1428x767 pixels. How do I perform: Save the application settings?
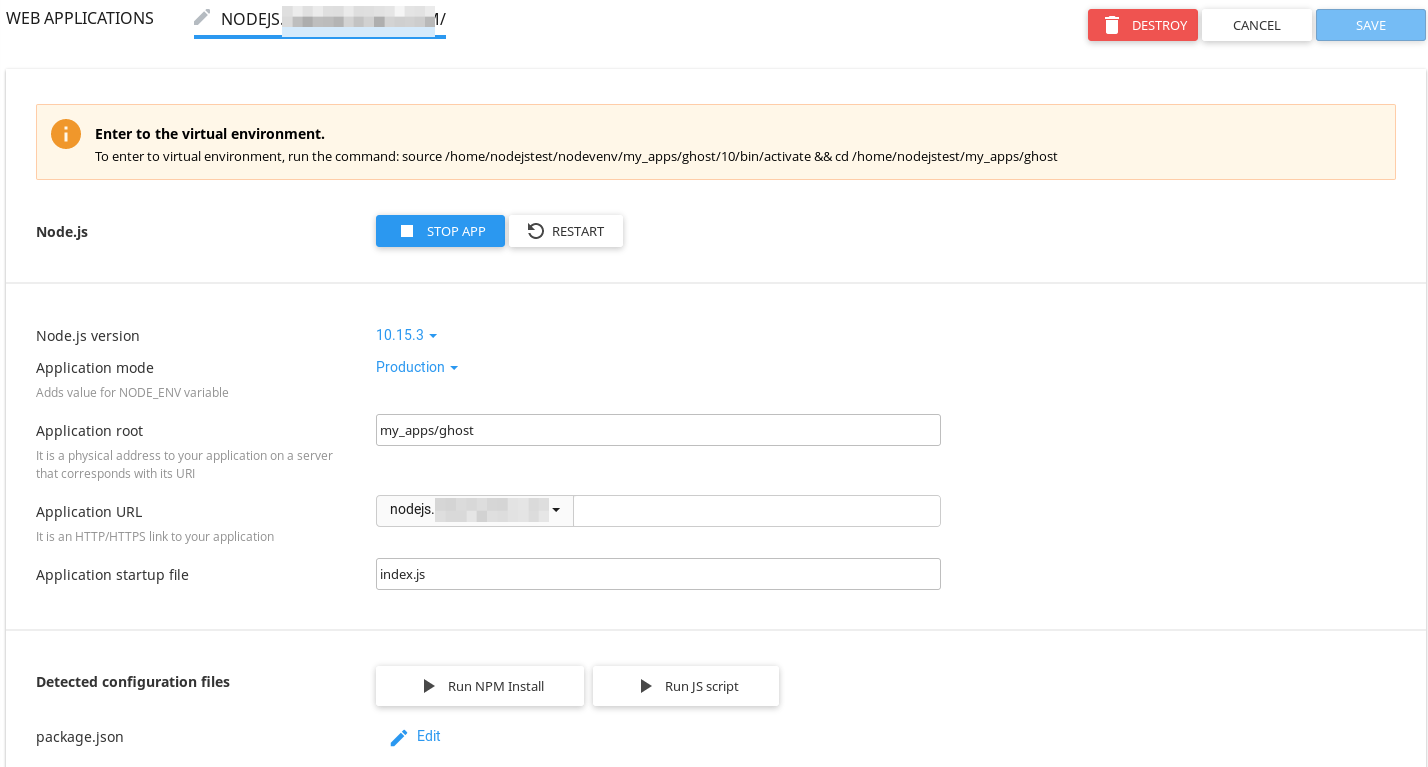pos(1371,25)
